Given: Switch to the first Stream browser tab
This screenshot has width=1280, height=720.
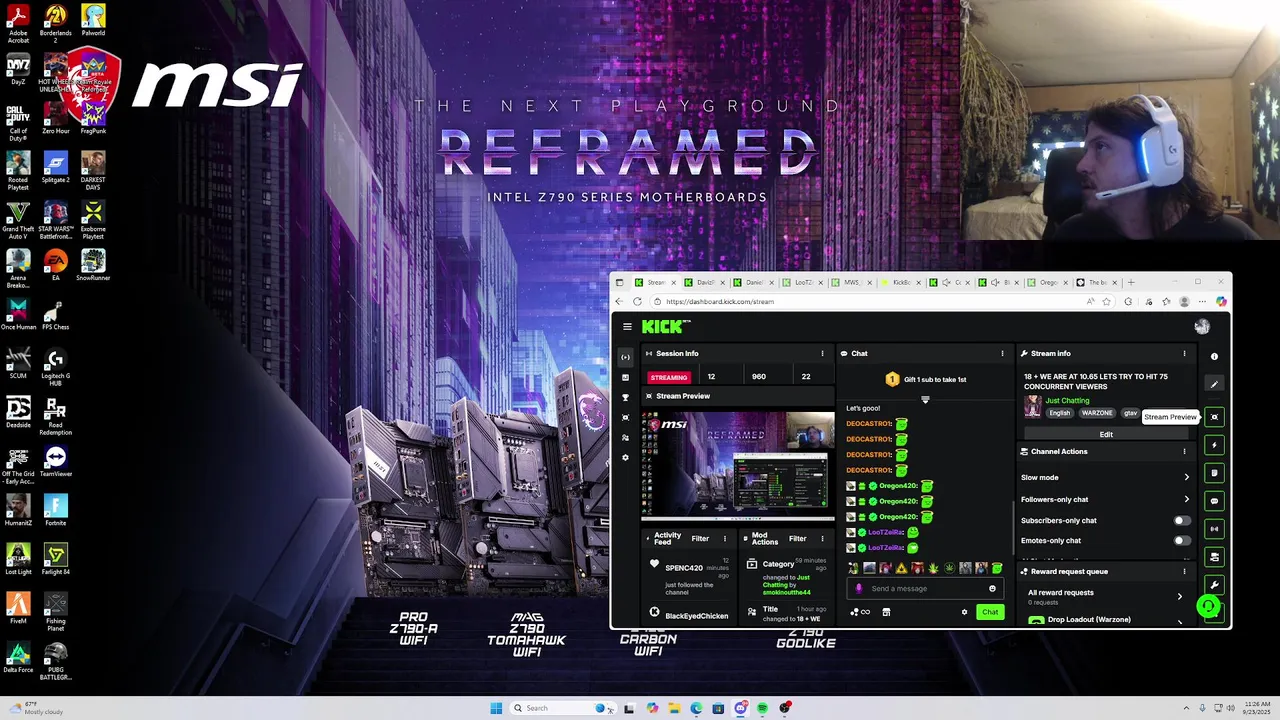Looking at the screenshot, I should click(656, 282).
